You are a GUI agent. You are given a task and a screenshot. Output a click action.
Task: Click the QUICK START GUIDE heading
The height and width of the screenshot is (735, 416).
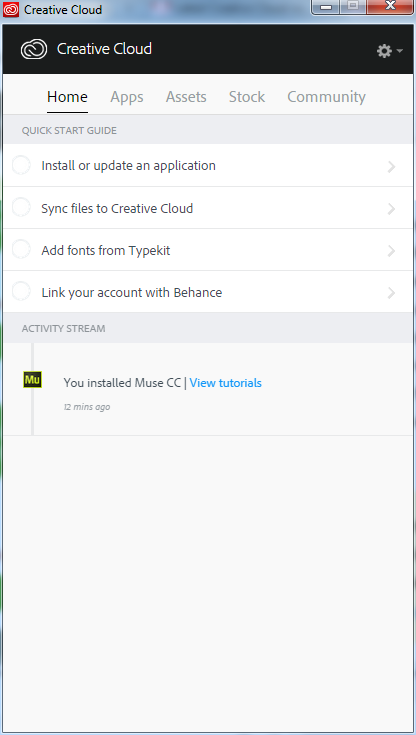tap(69, 131)
